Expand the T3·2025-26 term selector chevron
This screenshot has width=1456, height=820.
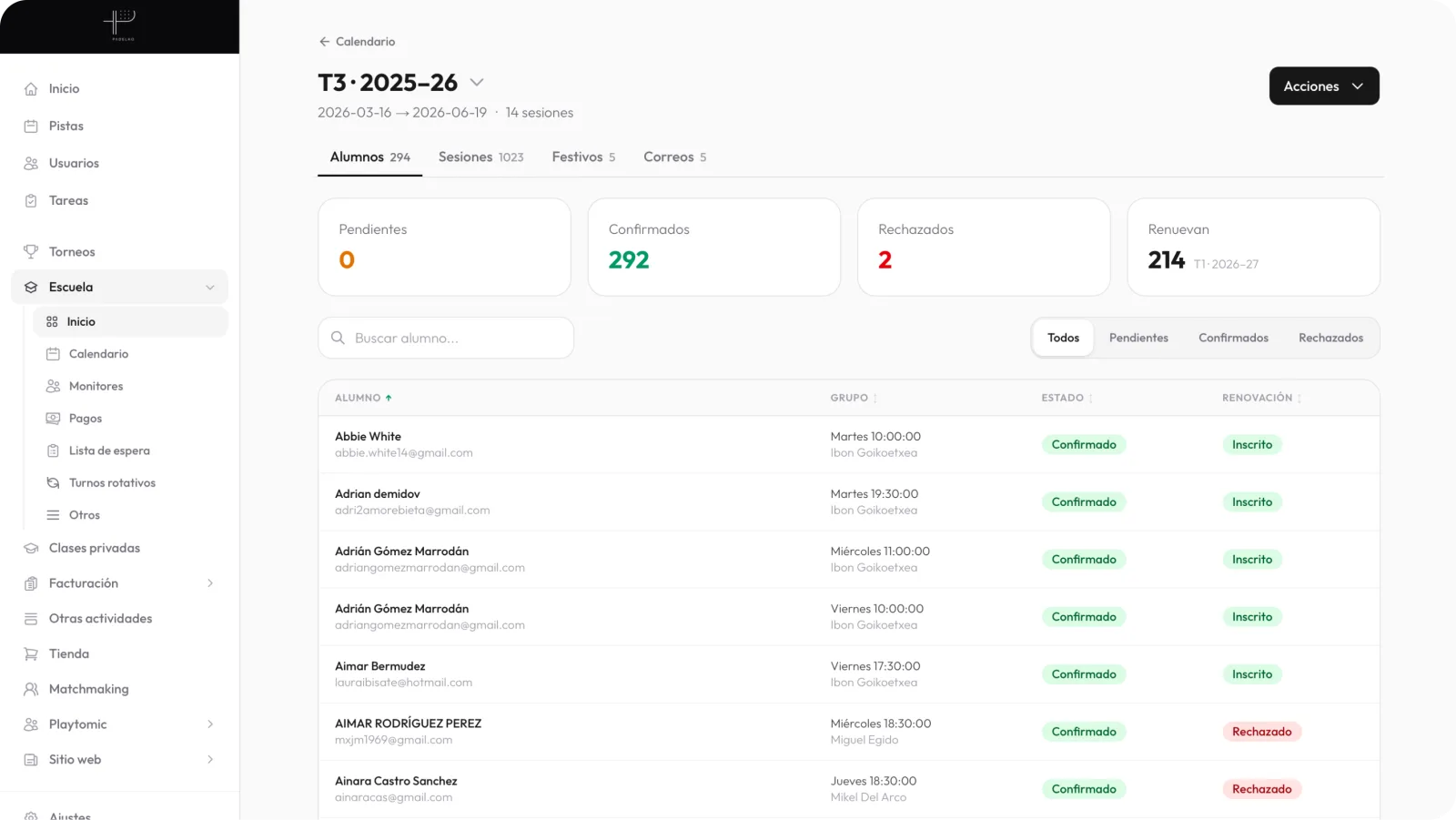pos(477,83)
